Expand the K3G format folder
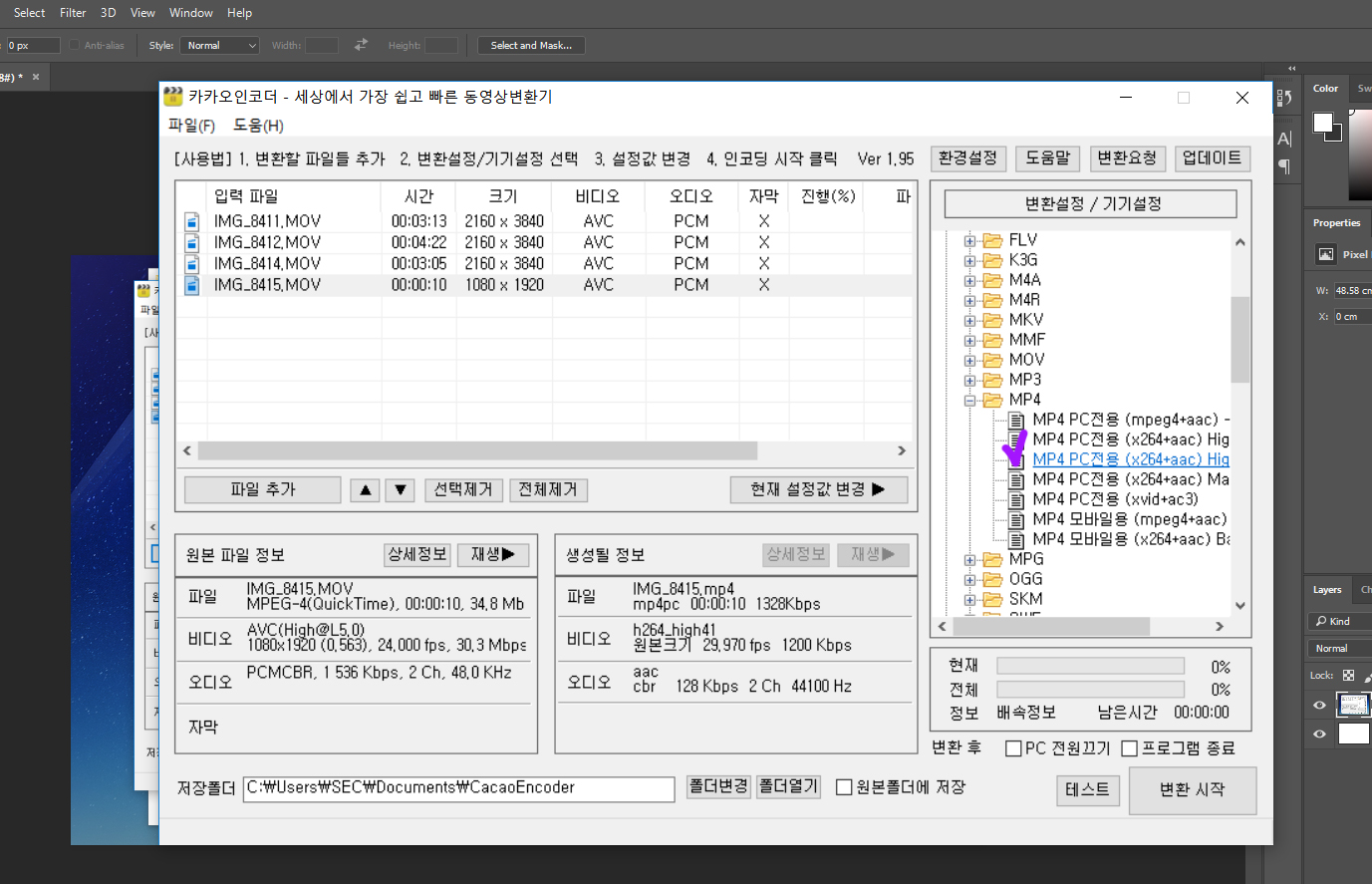This screenshot has width=1372, height=884. [969, 261]
